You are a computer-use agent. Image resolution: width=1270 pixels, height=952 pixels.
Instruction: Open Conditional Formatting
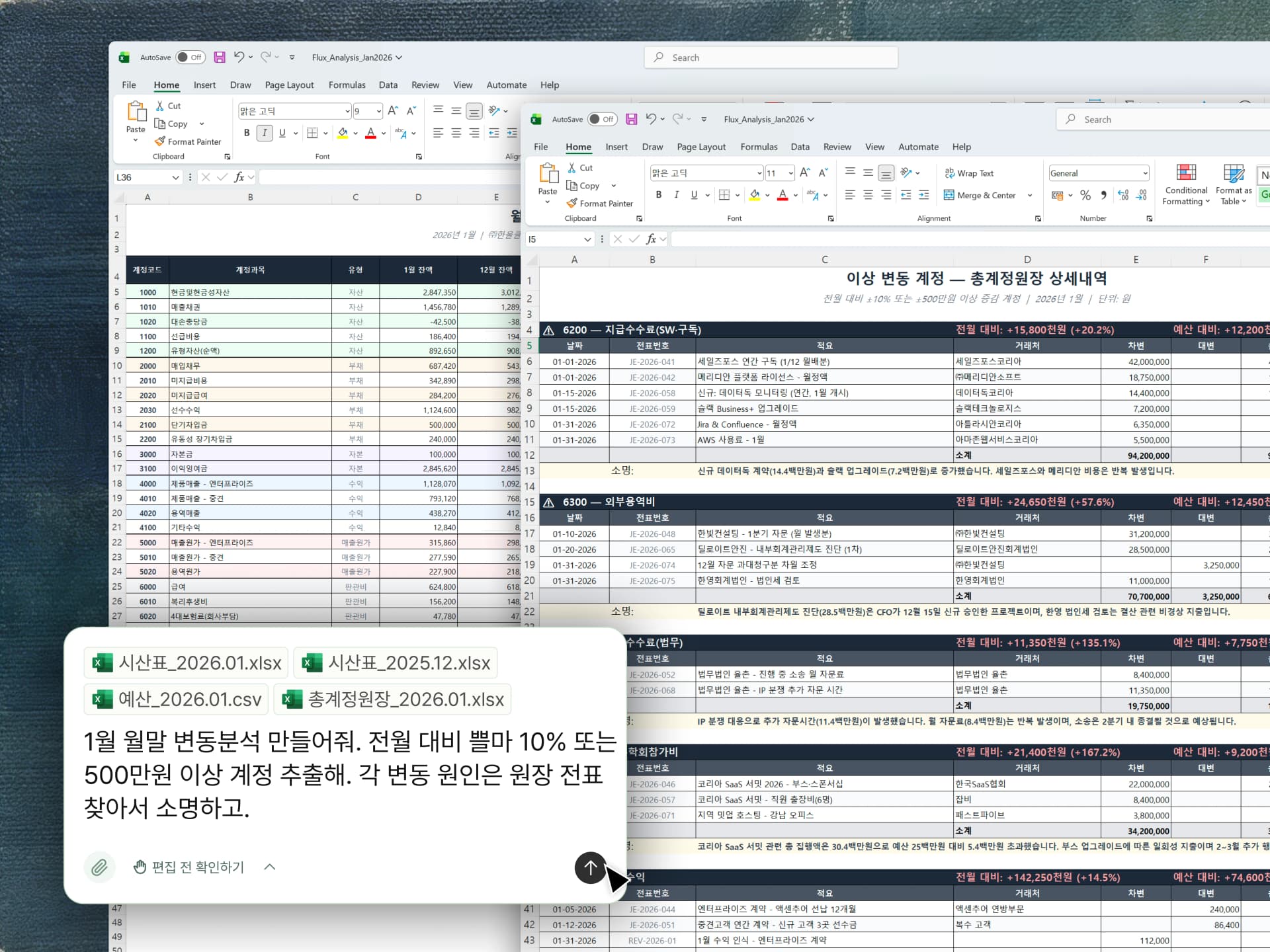(1186, 185)
